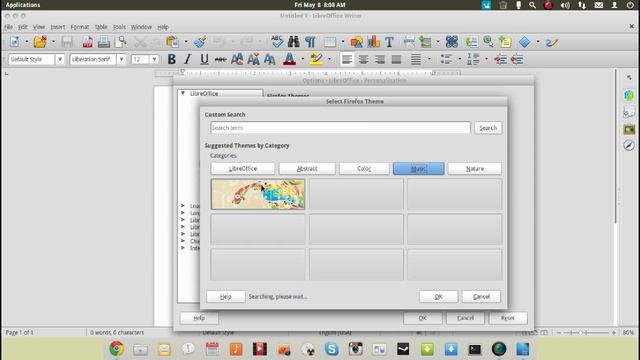Screen dimensions: 640x360
Task: Export directly as PDF icon
Action: click(87, 42)
